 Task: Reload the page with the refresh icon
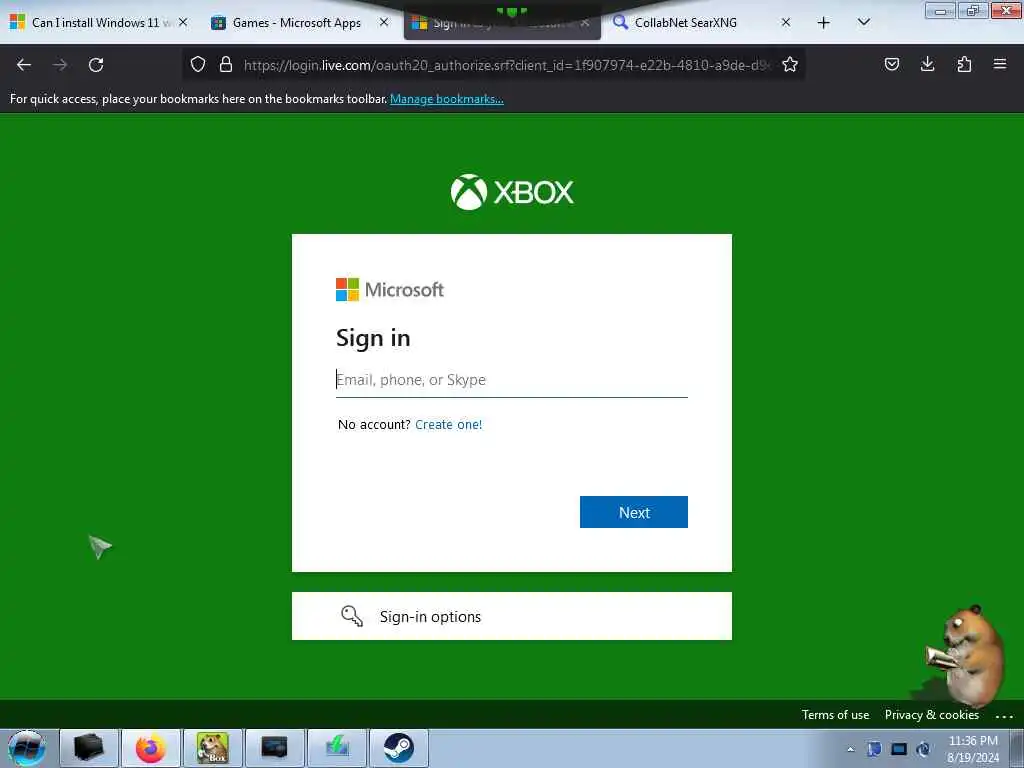coord(96,65)
